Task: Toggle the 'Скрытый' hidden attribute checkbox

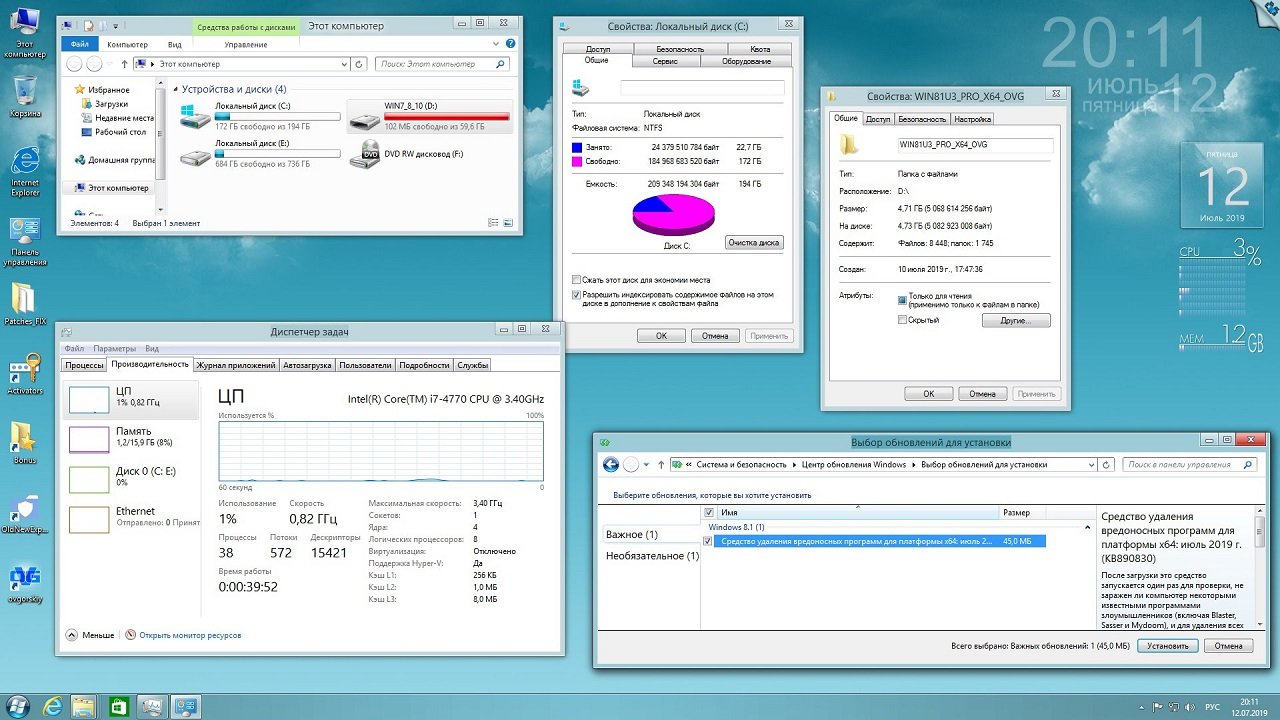Action: pos(903,320)
